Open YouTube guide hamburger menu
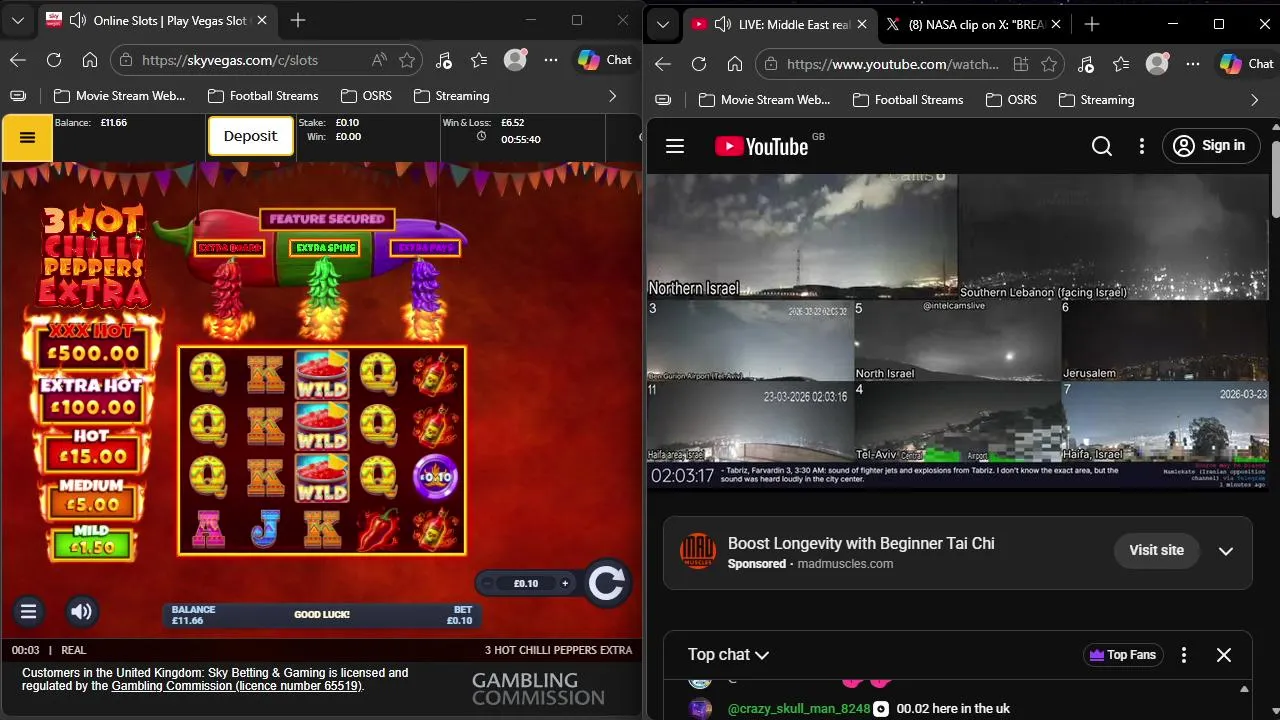This screenshot has height=720, width=1280. pos(675,146)
